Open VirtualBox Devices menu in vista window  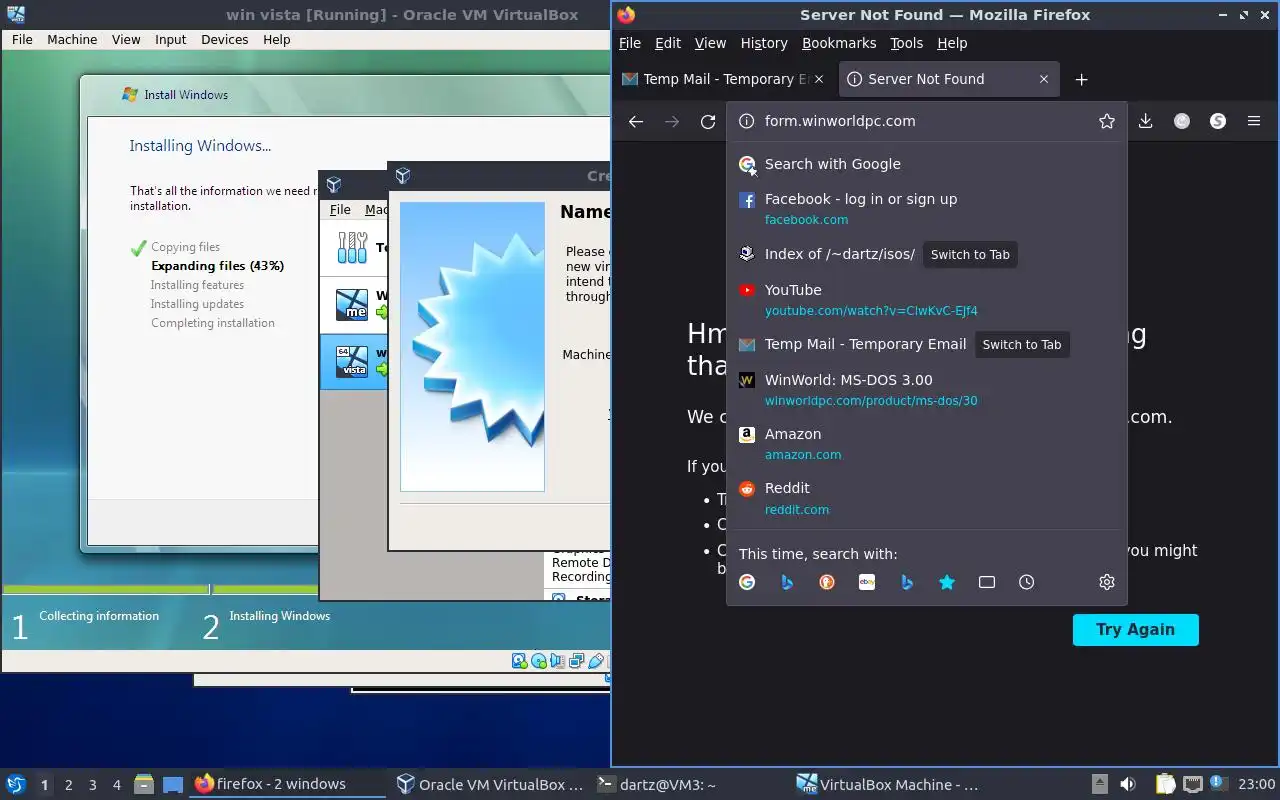coord(224,39)
